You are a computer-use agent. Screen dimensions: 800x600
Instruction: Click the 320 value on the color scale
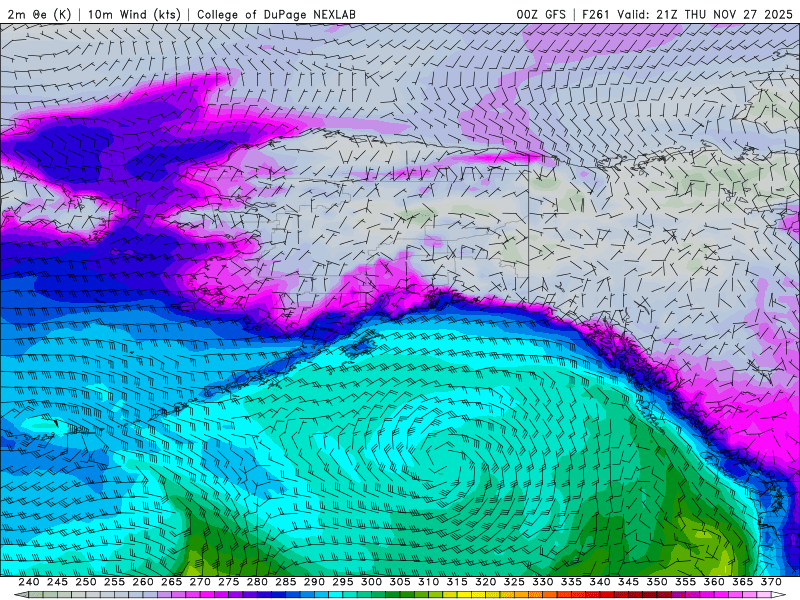pos(486,582)
